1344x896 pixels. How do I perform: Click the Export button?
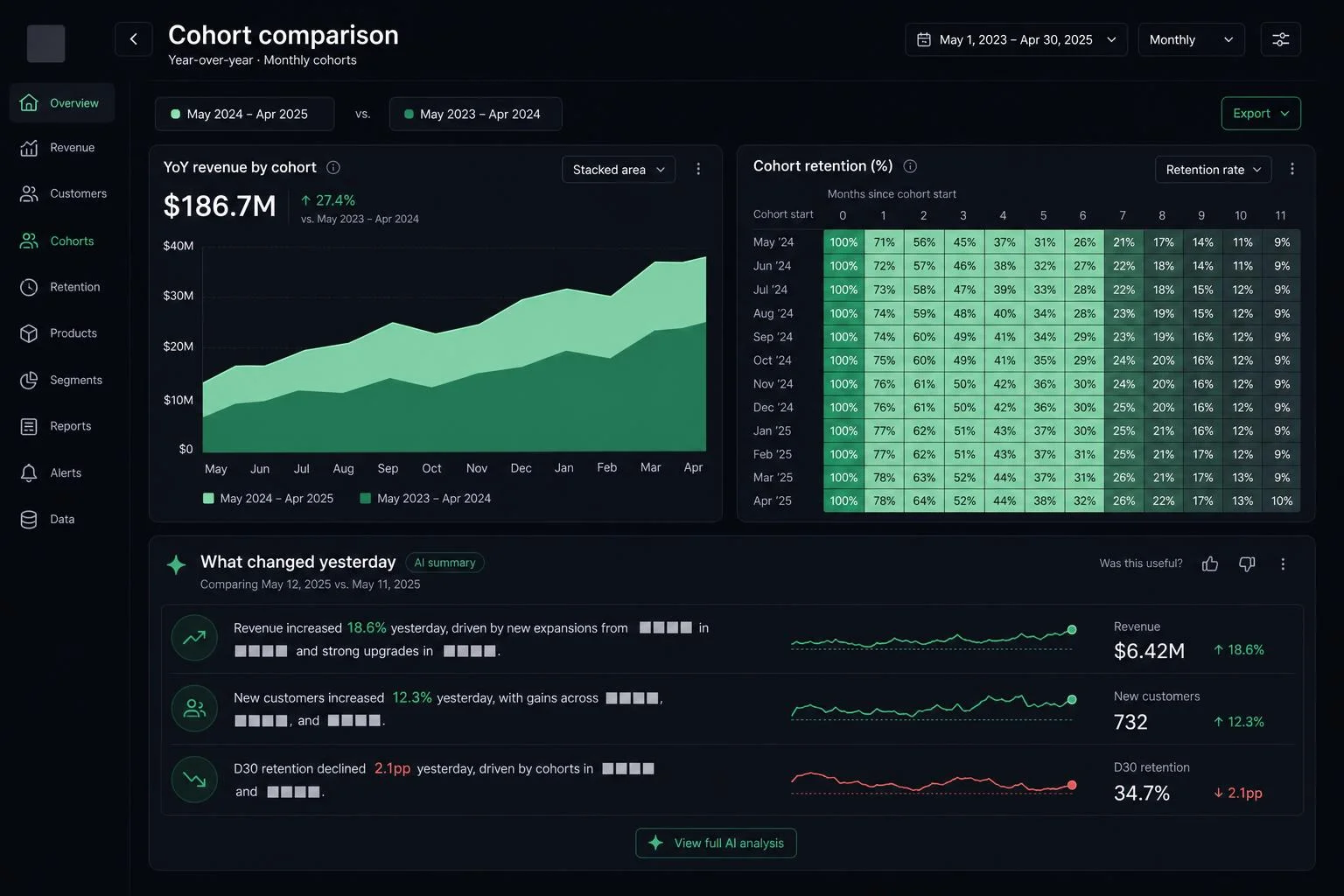point(1261,114)
